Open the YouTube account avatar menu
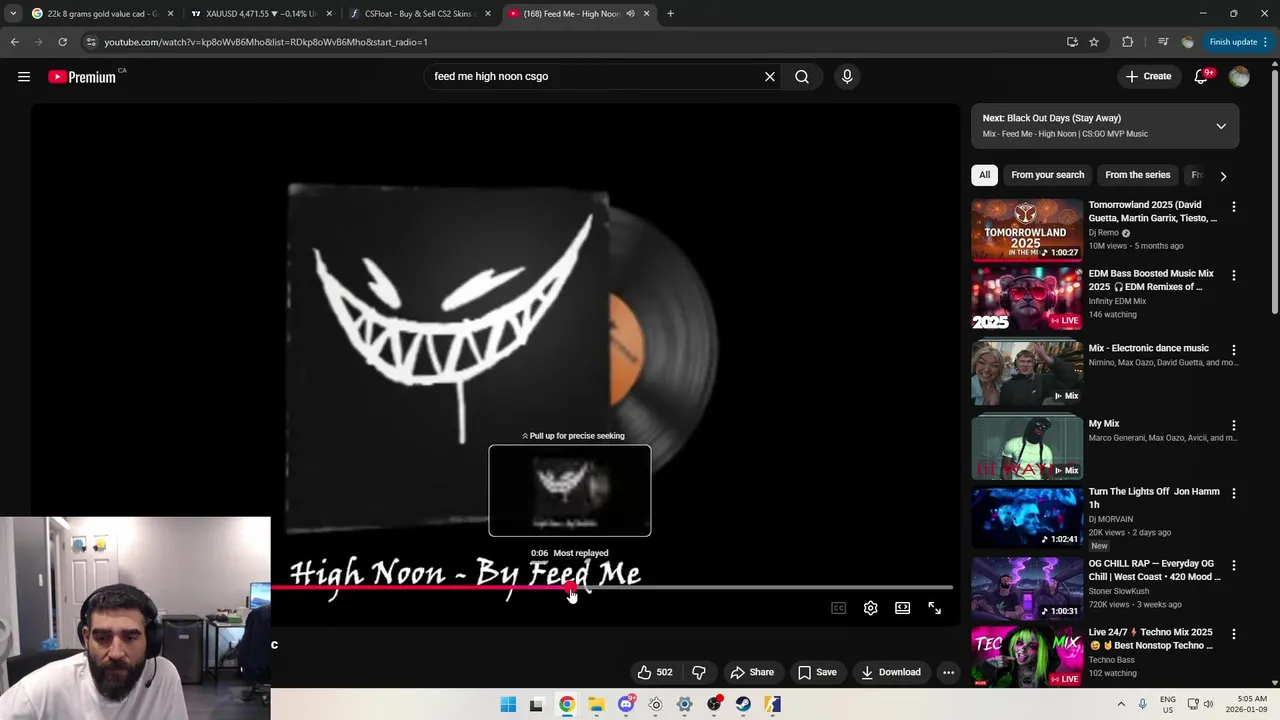1280x720 pixels. [x=1239, y=77]
